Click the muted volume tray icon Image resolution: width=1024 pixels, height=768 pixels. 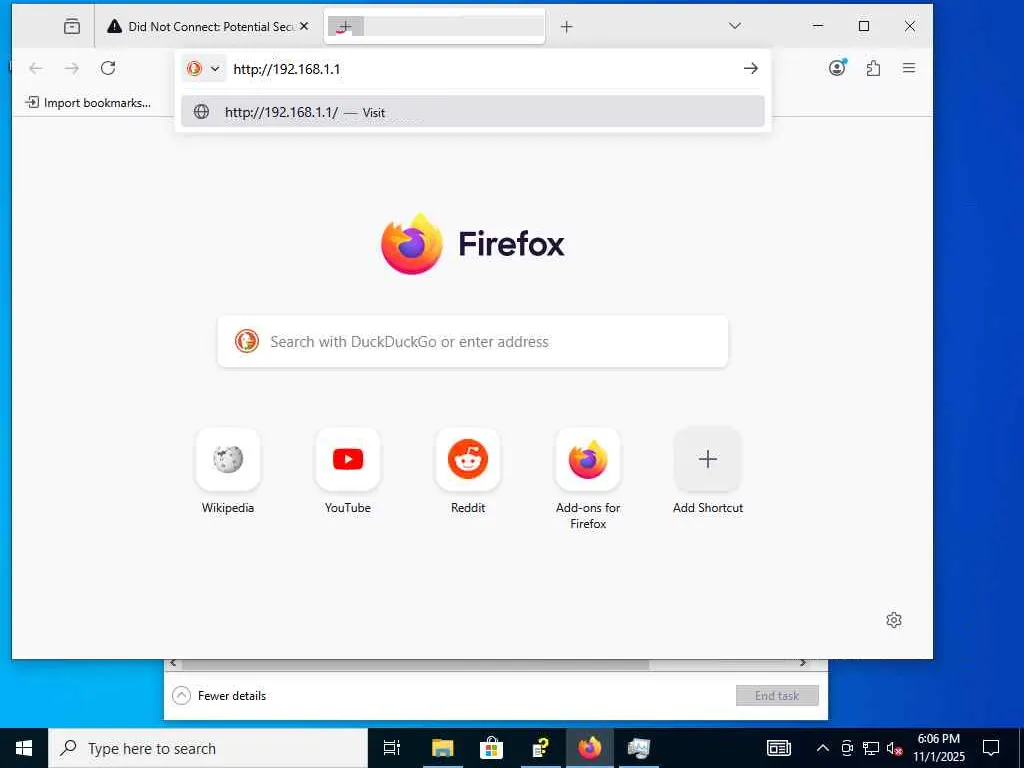(x=894, y=748)
